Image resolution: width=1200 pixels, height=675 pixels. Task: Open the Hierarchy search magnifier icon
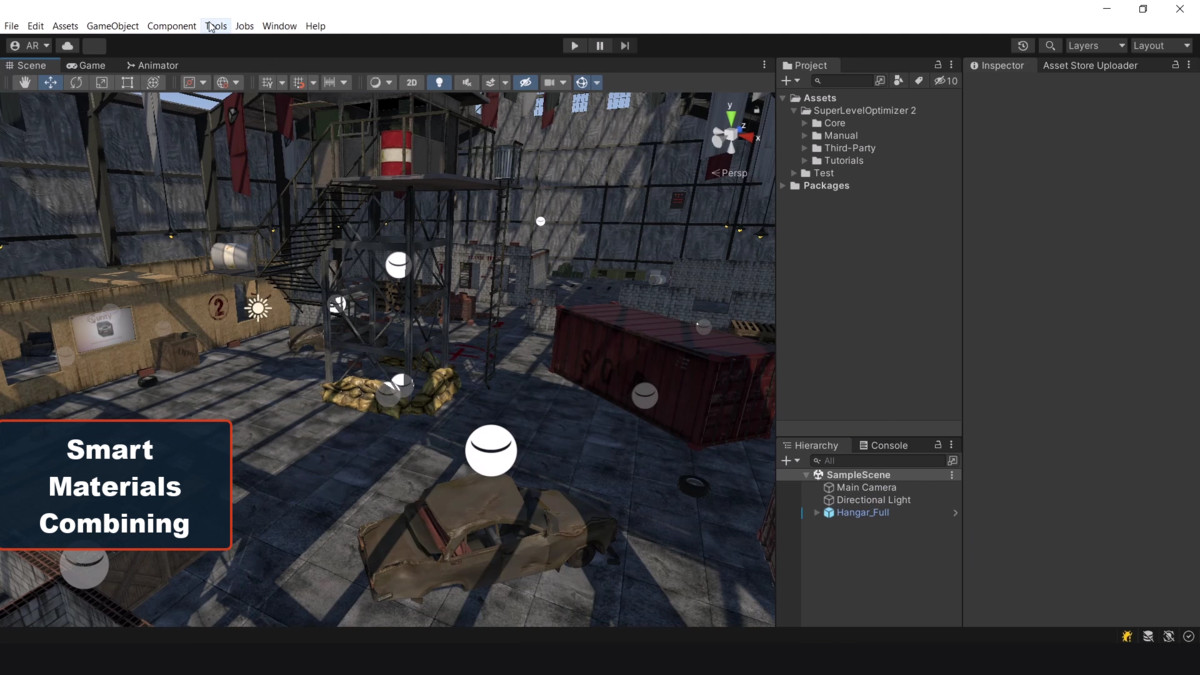pos(817,460)
